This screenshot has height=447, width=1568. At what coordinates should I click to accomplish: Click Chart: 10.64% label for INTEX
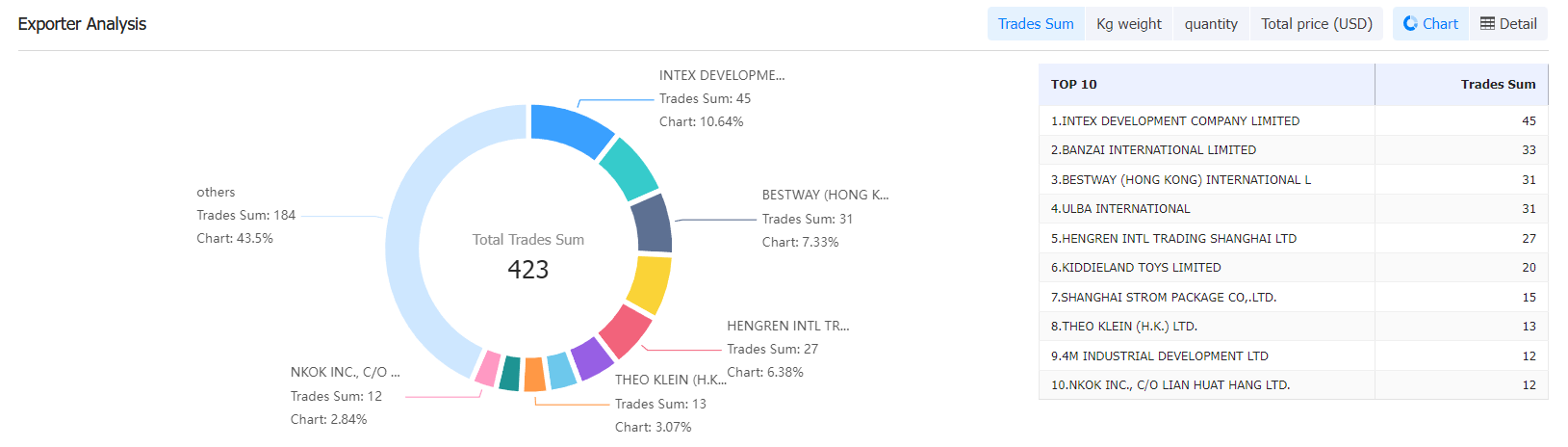702,121
